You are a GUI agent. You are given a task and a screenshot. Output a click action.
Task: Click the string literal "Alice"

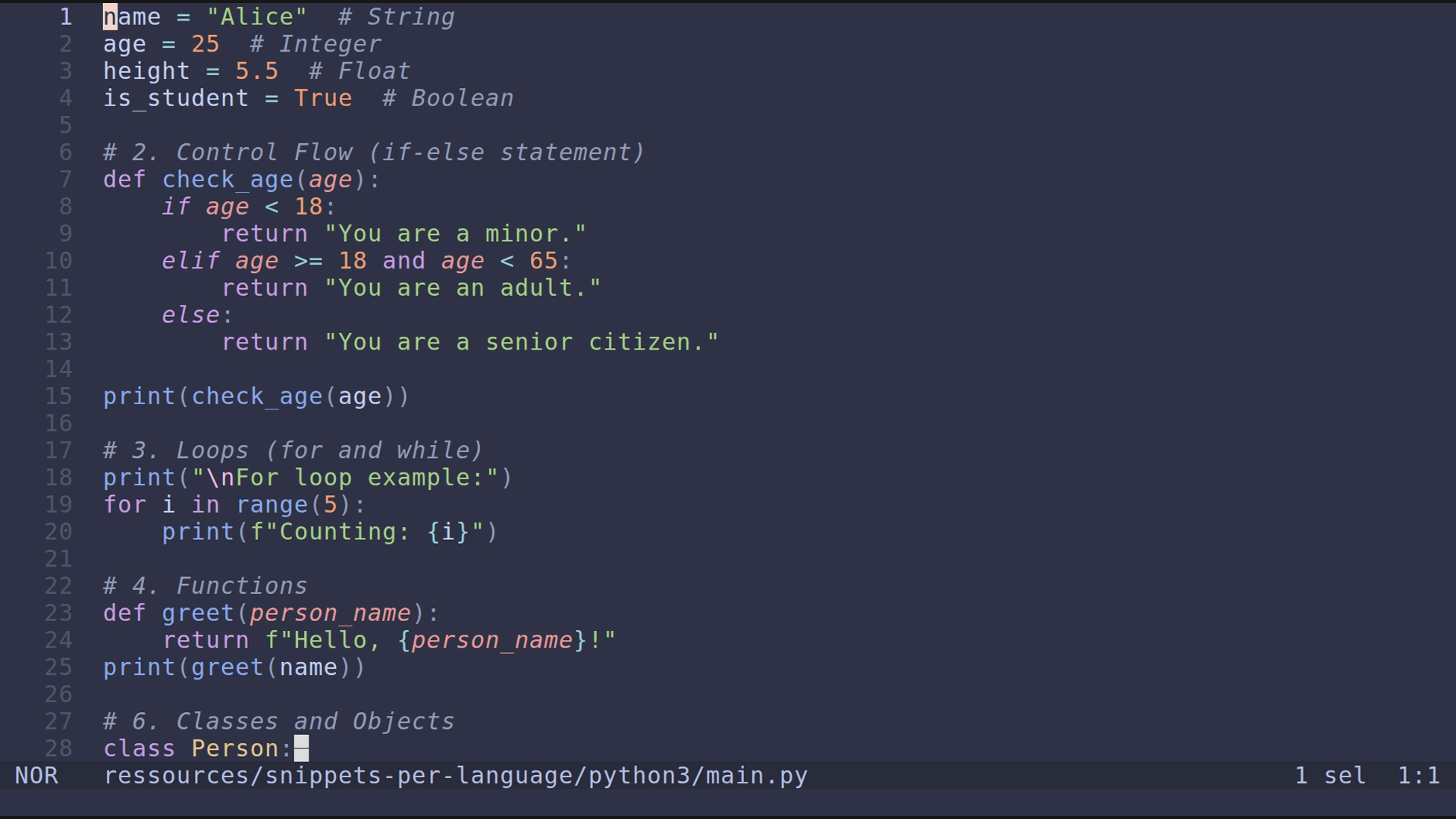(258, 16)
